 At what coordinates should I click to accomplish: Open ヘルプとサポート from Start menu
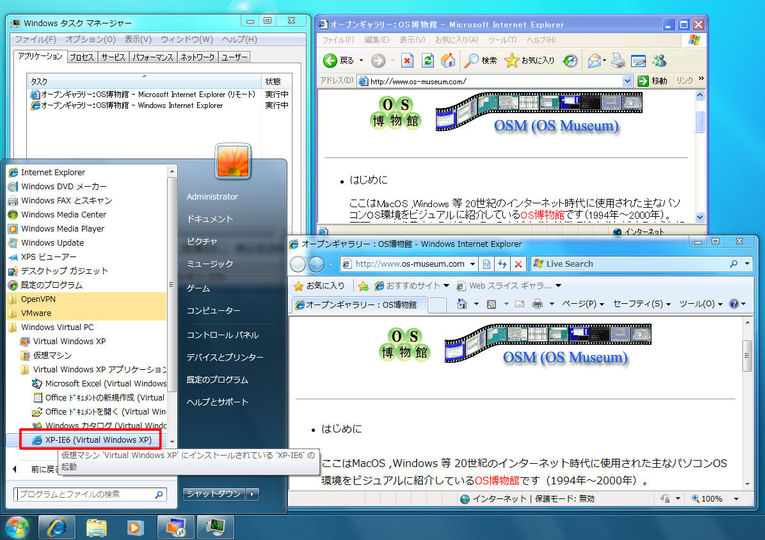(218, 402)
